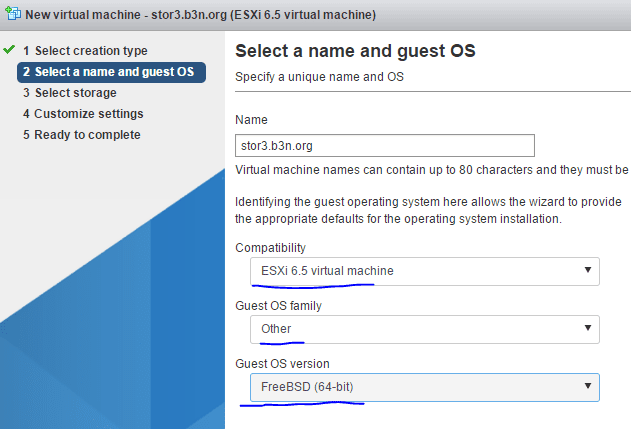This screenshot has height=429, width=631.
Task: Click the Name field label
Action: pyautogui.click(x=252, y=120)
